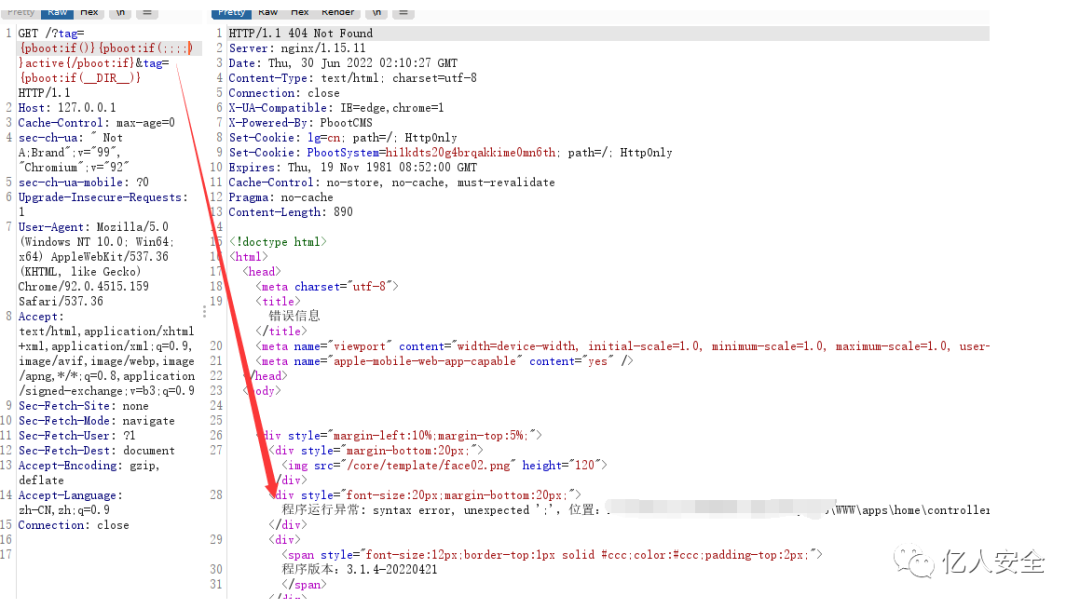
Task: Open the response pane options menu icon
Action: point(404,12)
